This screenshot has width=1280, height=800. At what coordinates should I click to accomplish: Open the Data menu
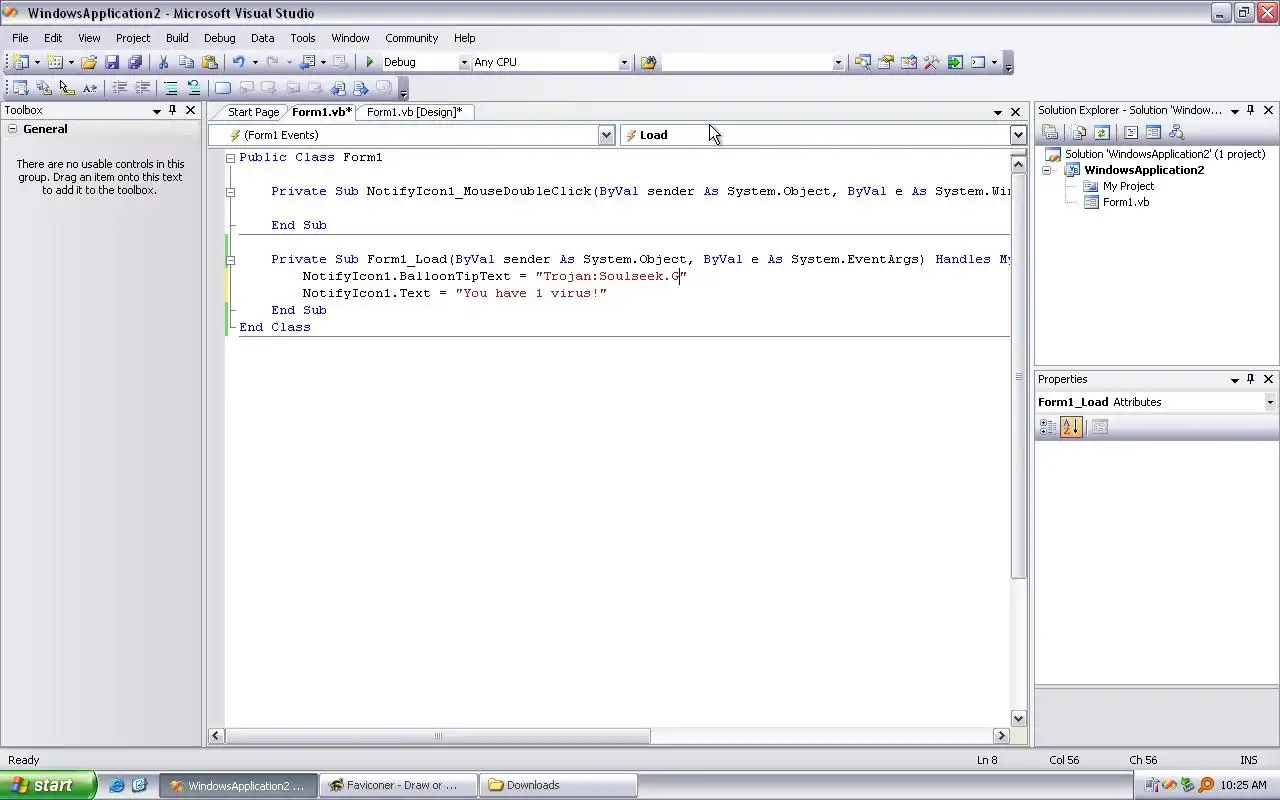point(262,38)
